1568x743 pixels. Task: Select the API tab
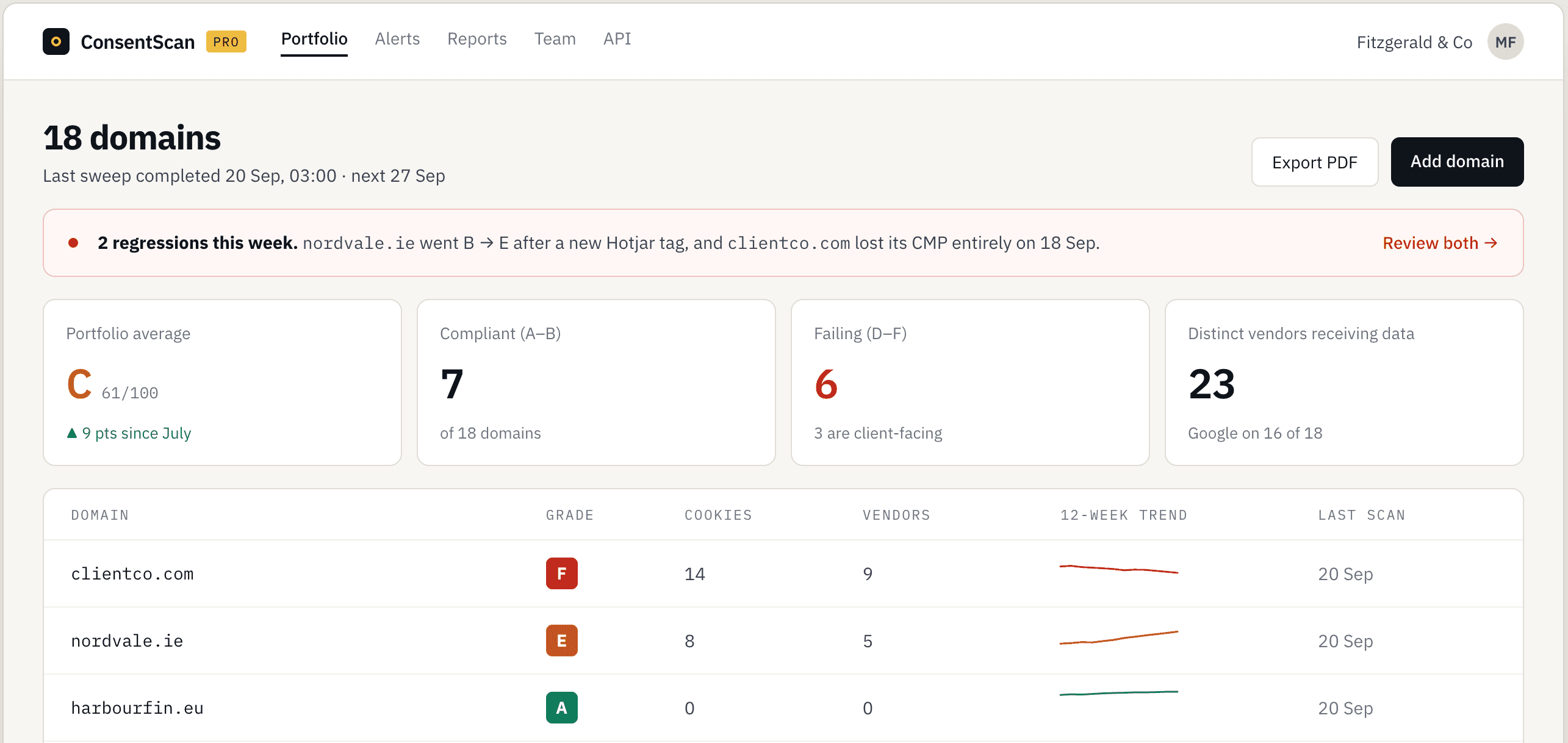(617, 39)
